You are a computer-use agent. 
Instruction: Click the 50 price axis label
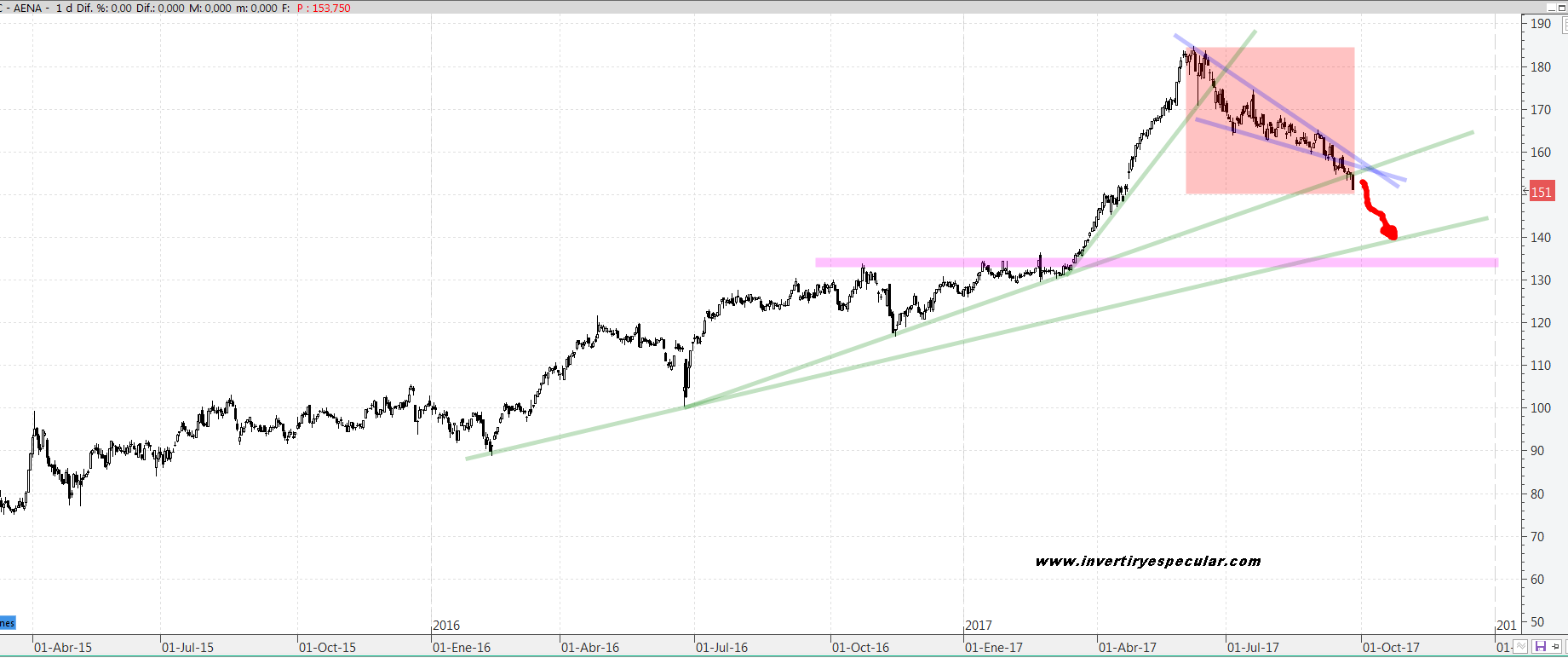click(1537, 621)
